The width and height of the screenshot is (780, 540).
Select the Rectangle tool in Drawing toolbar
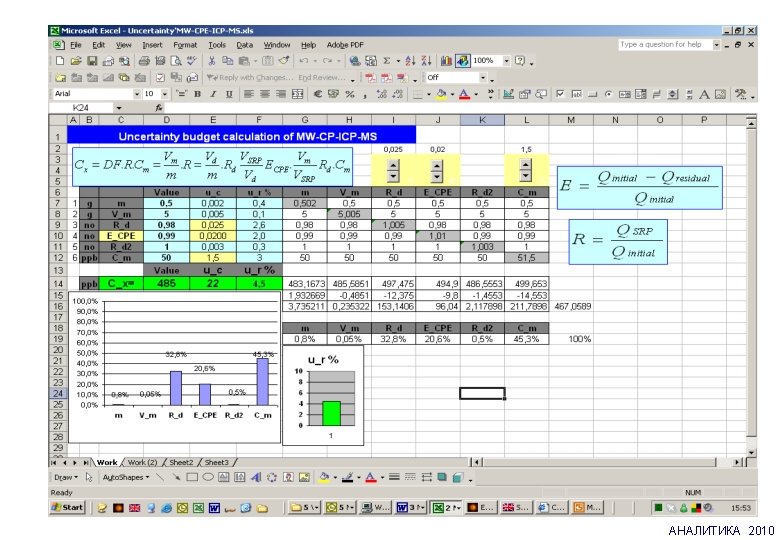192,477
